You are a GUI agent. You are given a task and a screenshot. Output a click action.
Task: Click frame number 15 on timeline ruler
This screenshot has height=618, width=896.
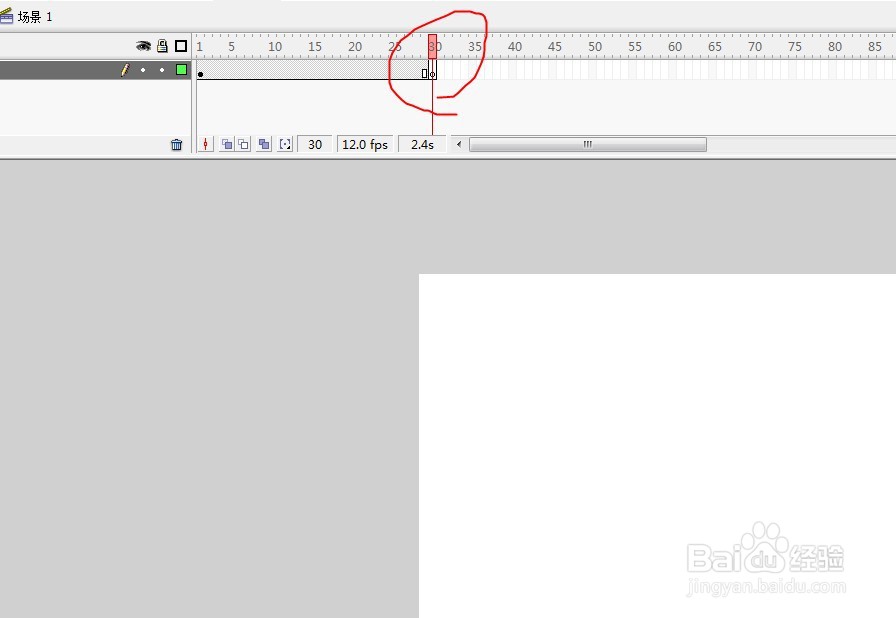tap(315, 47)
